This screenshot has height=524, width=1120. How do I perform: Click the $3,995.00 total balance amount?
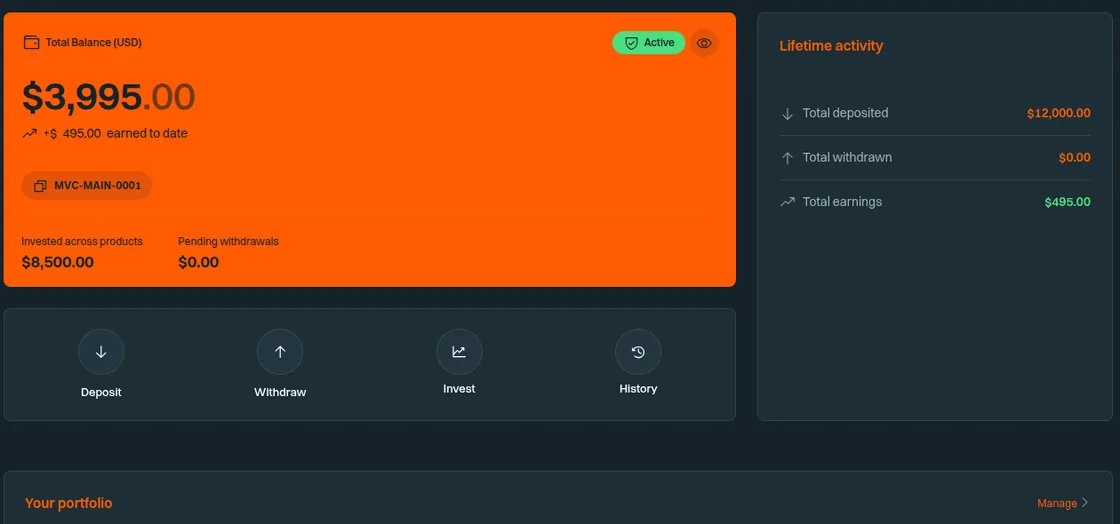(x=109, y=97)
